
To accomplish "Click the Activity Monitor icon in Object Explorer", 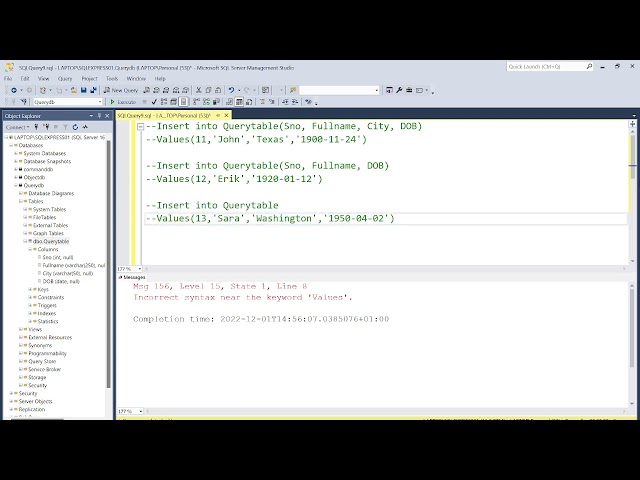I will [85, 127].
